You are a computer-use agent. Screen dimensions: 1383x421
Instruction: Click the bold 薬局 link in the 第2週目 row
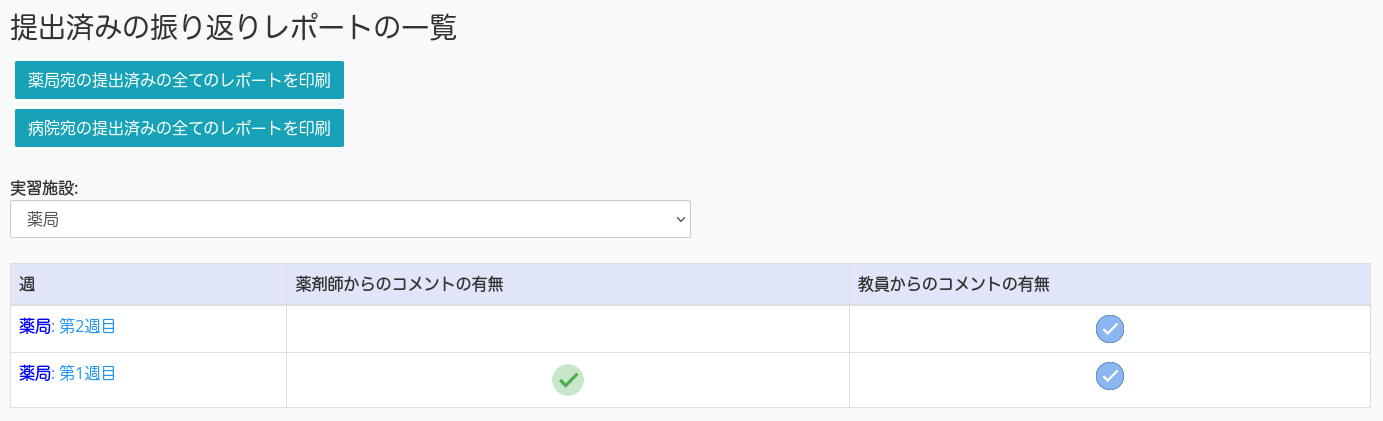pyautogui.click(x=35, y=326)
